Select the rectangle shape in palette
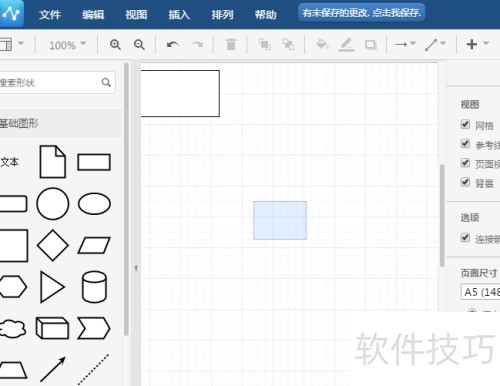This screenshot has height=386, width=500. coord(94,162)
